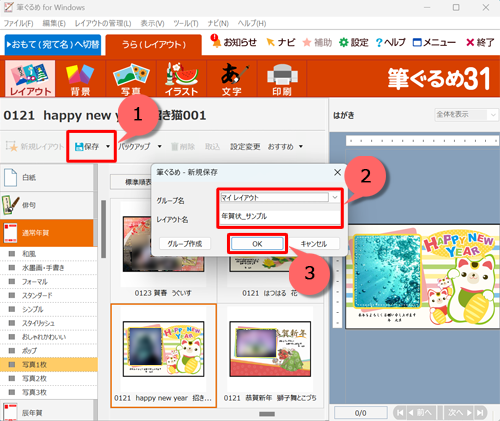Select the うら(レイアウト) tab
The width and height of the screenshot is (500, 421).
pos(154,45)
